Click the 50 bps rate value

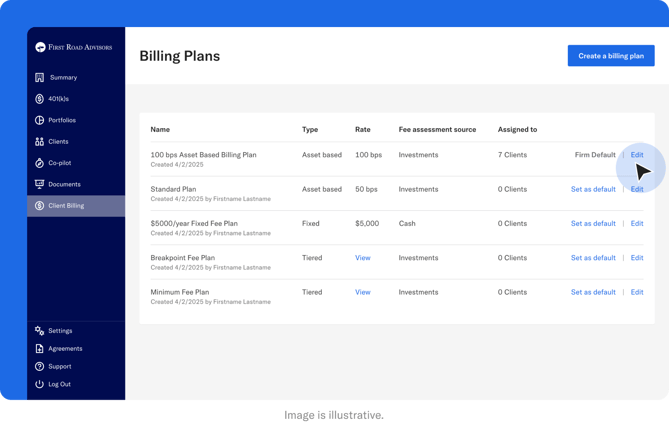366,189
